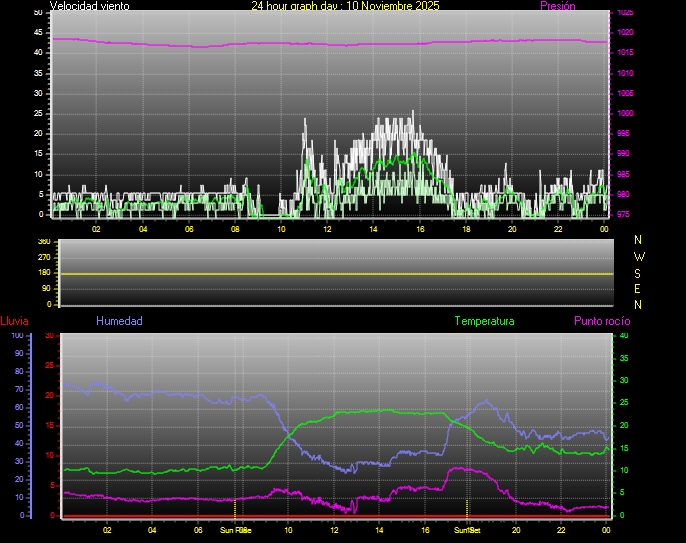Image resolution: width=686 pixels, height=543 pixels.
Task: Click the Punto rocío legend label
Action: 602,321
